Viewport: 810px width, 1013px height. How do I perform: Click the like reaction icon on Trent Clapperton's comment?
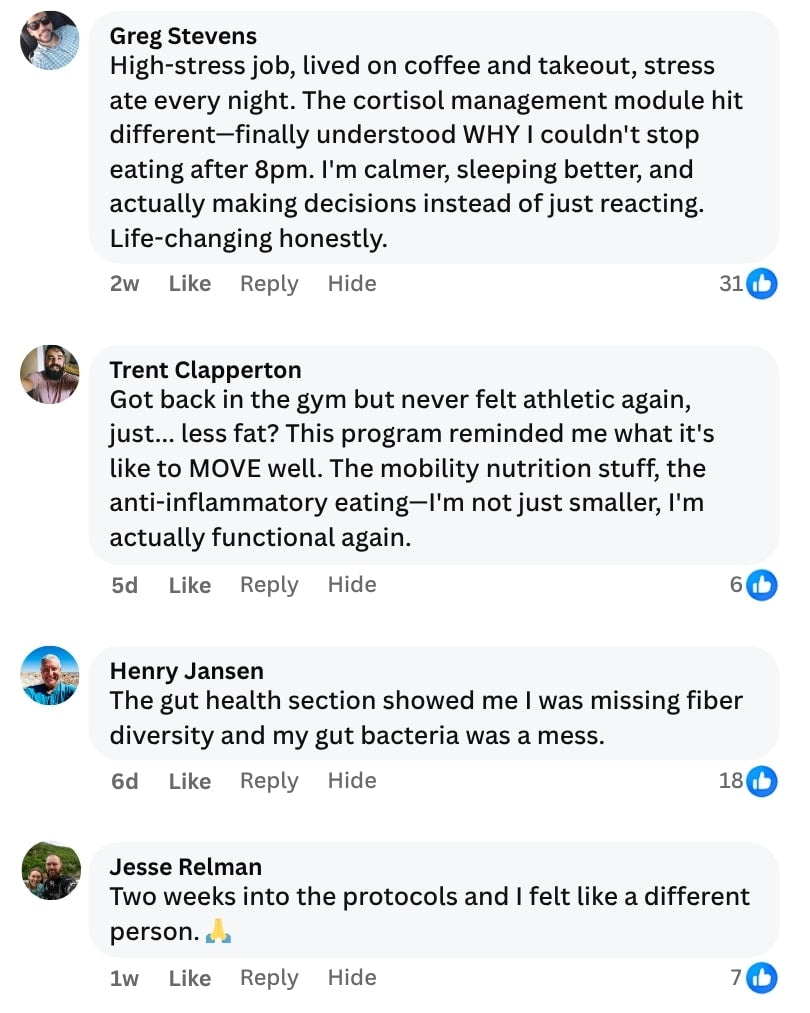[x=762, y=585]
